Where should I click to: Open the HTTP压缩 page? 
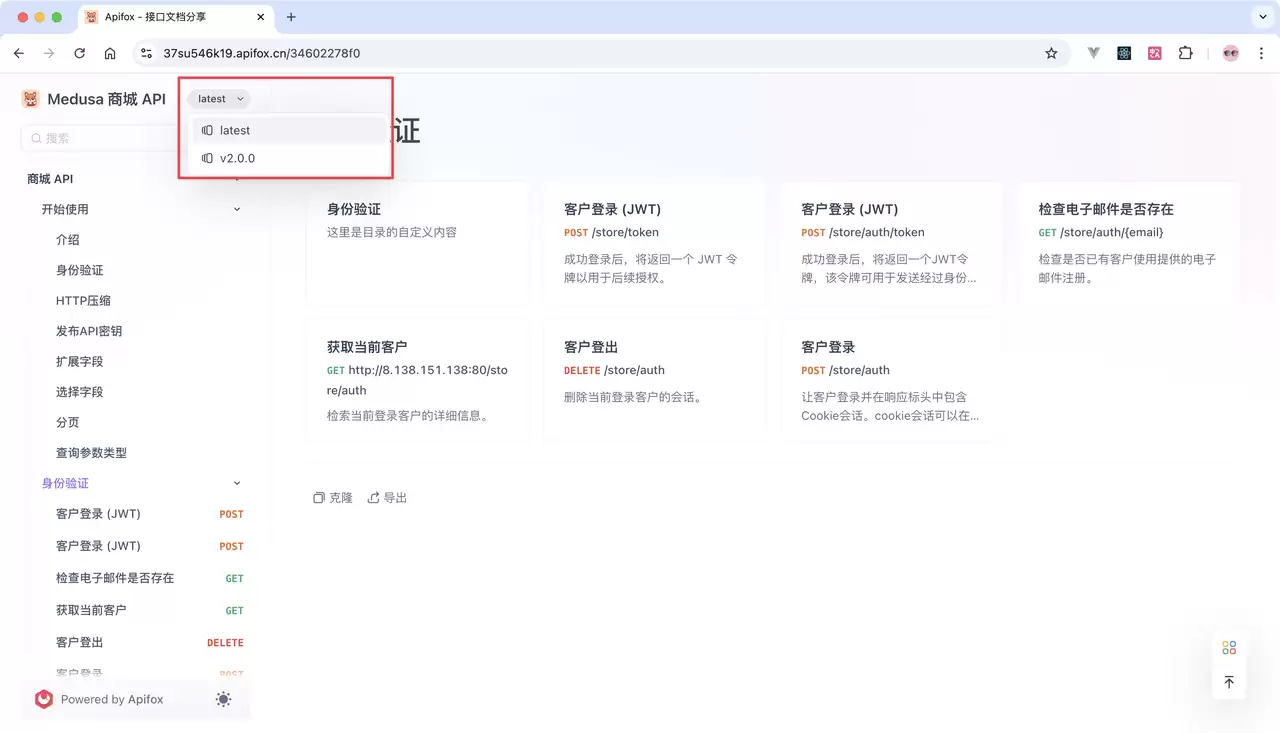[83, 300]
